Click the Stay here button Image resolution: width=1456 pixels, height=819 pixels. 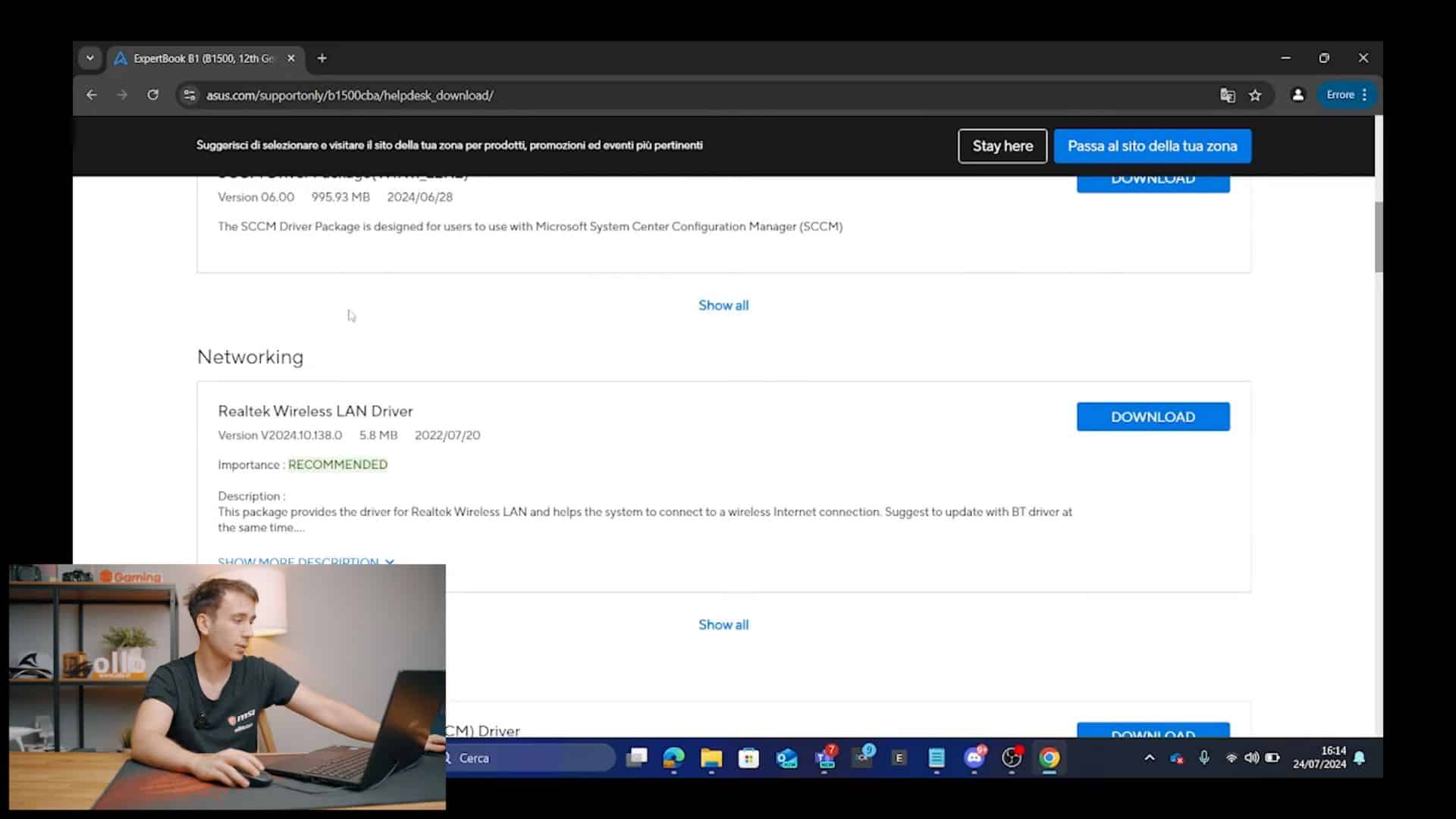pyautogui.click(x=1003, y=146)
